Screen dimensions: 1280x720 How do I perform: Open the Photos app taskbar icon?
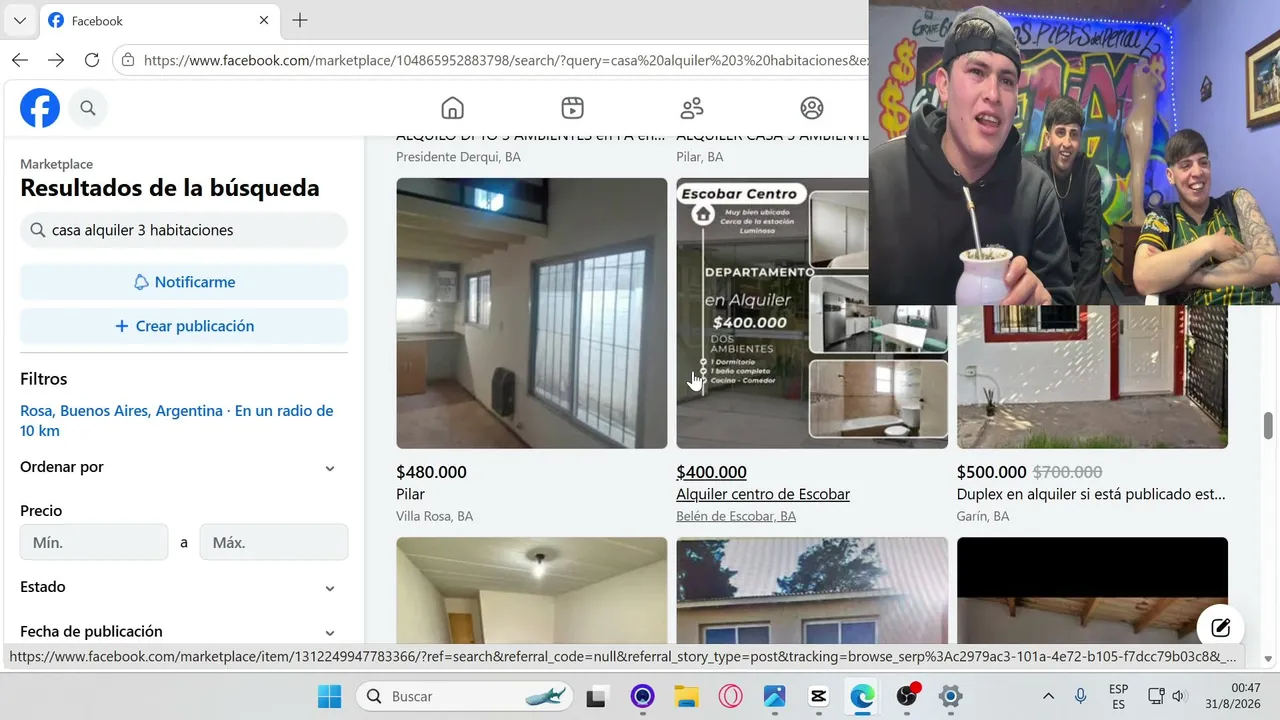pyautogui.click(x=775, y=696)
